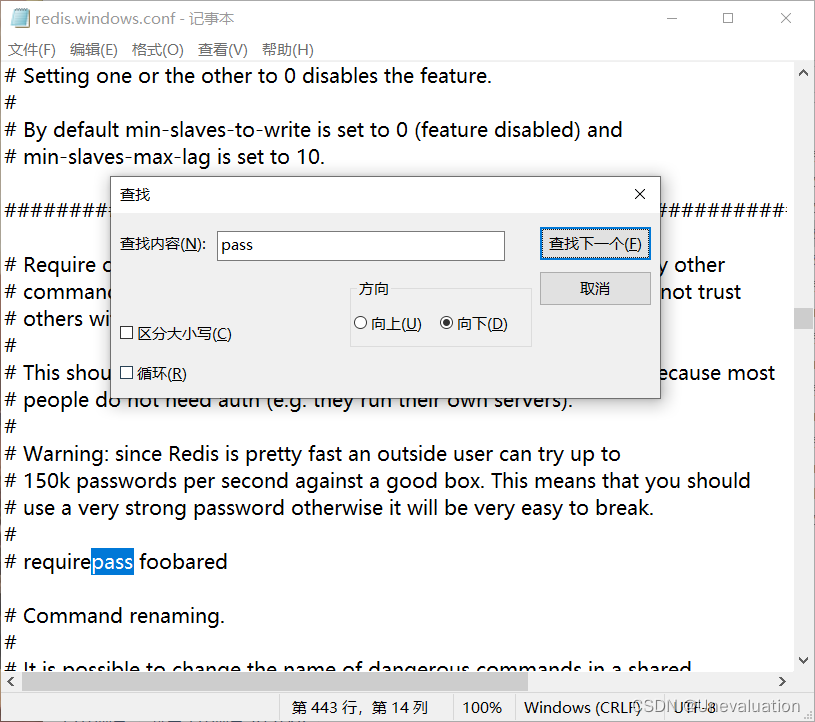The width and height of the screenshot is (815, 722).
Task: Click the vertical scrollbar up arrow
Action: click(803, 73)
